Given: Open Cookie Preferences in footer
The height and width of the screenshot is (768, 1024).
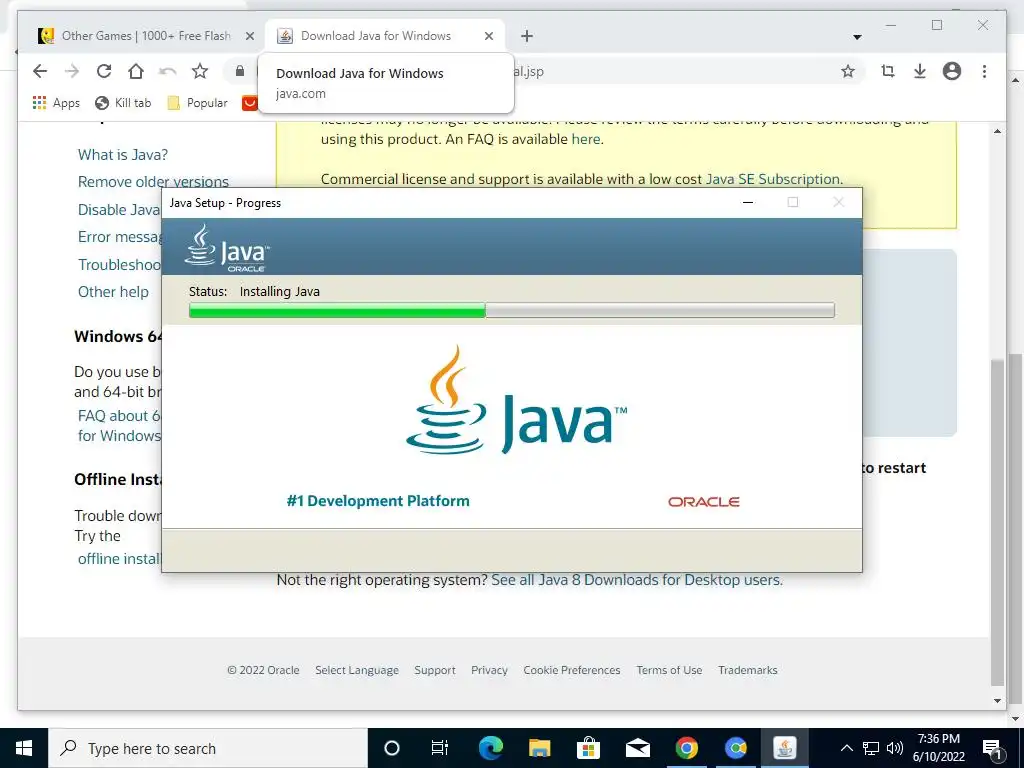Looking at the screenshot, I should (572, 670).
